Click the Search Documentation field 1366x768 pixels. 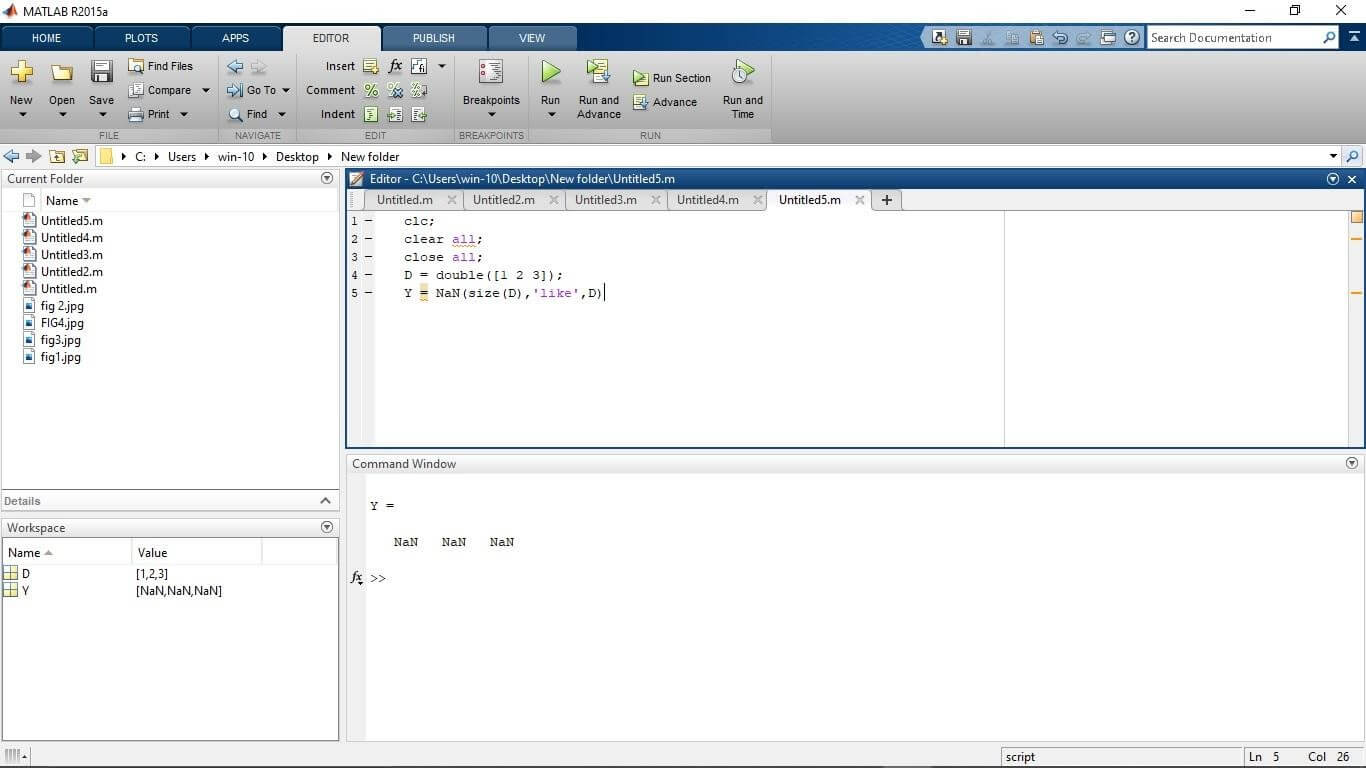[1234, 38]
